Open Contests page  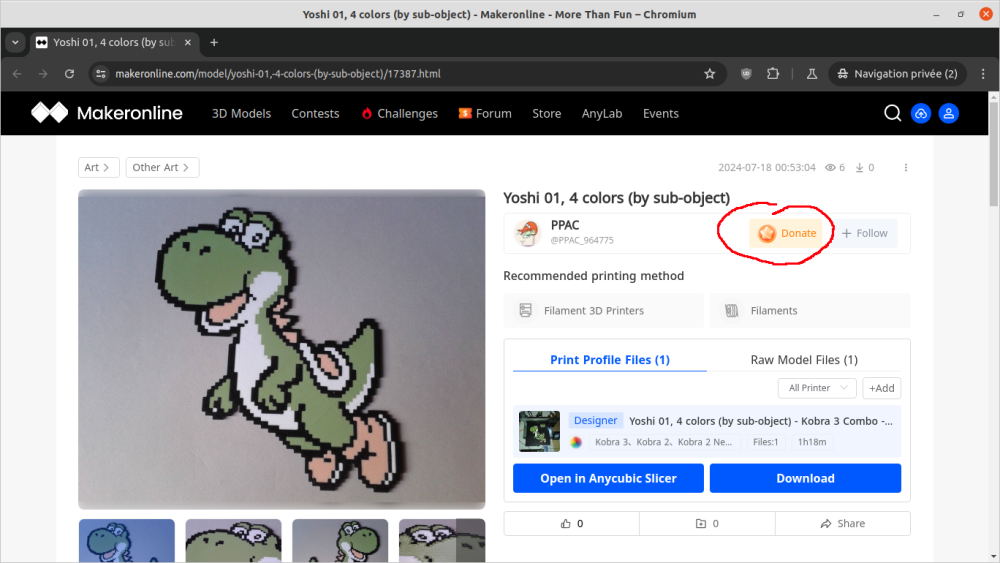click(315, 113)
